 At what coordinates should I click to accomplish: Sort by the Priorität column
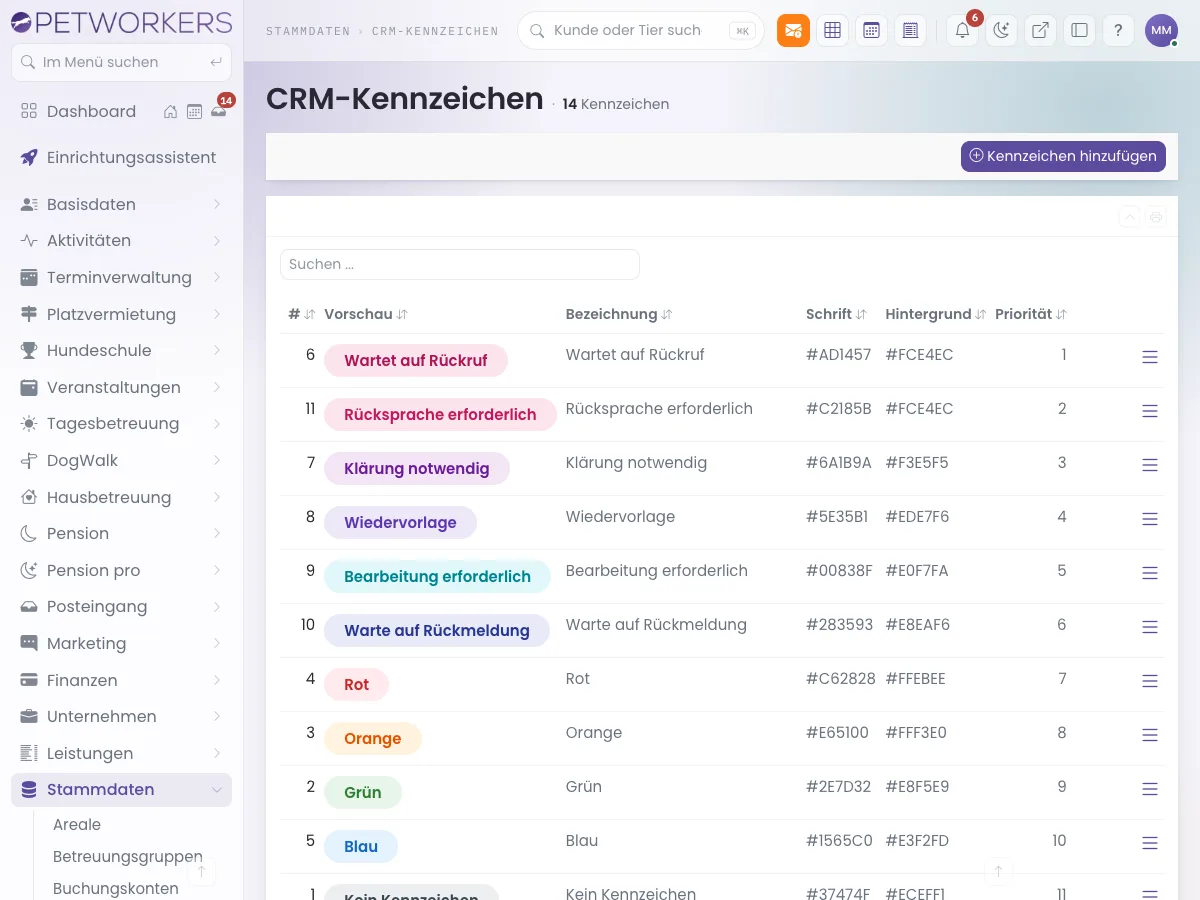click(x=1031, y=314)
